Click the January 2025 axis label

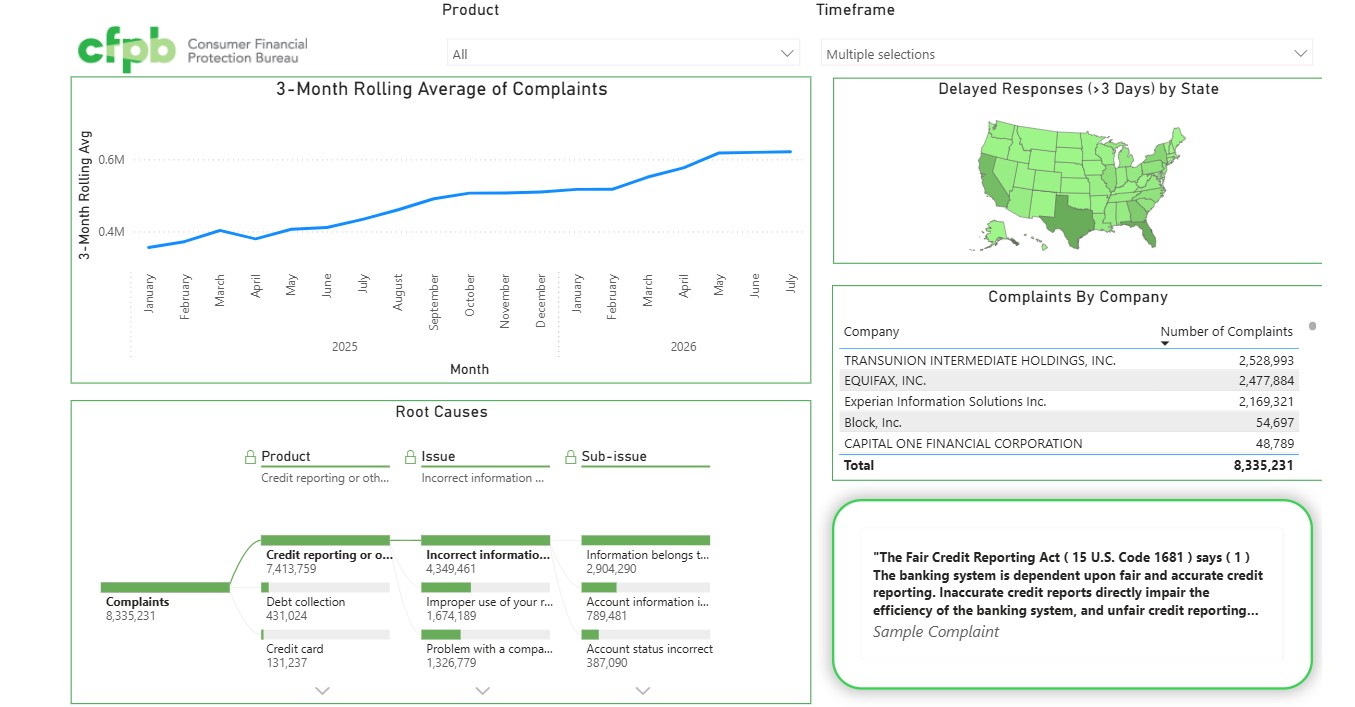[x=150, y=293]
